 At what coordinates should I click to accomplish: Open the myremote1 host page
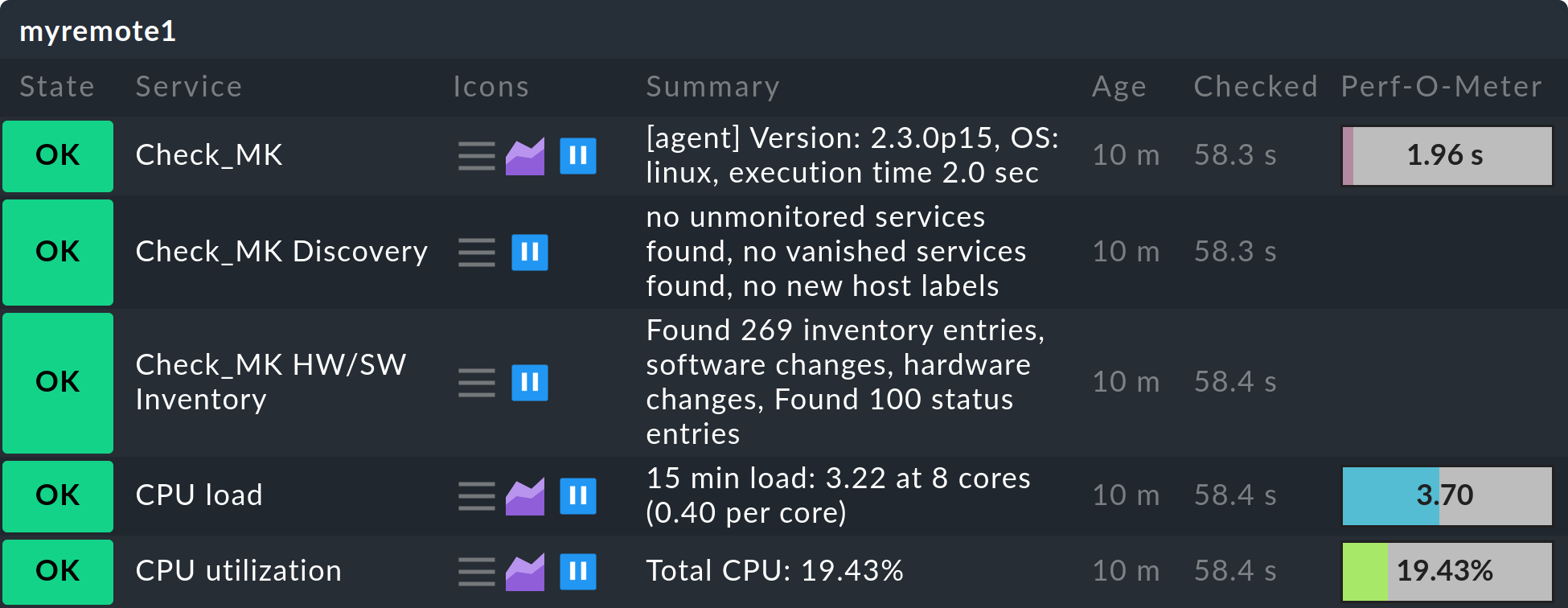pos(96,32)
